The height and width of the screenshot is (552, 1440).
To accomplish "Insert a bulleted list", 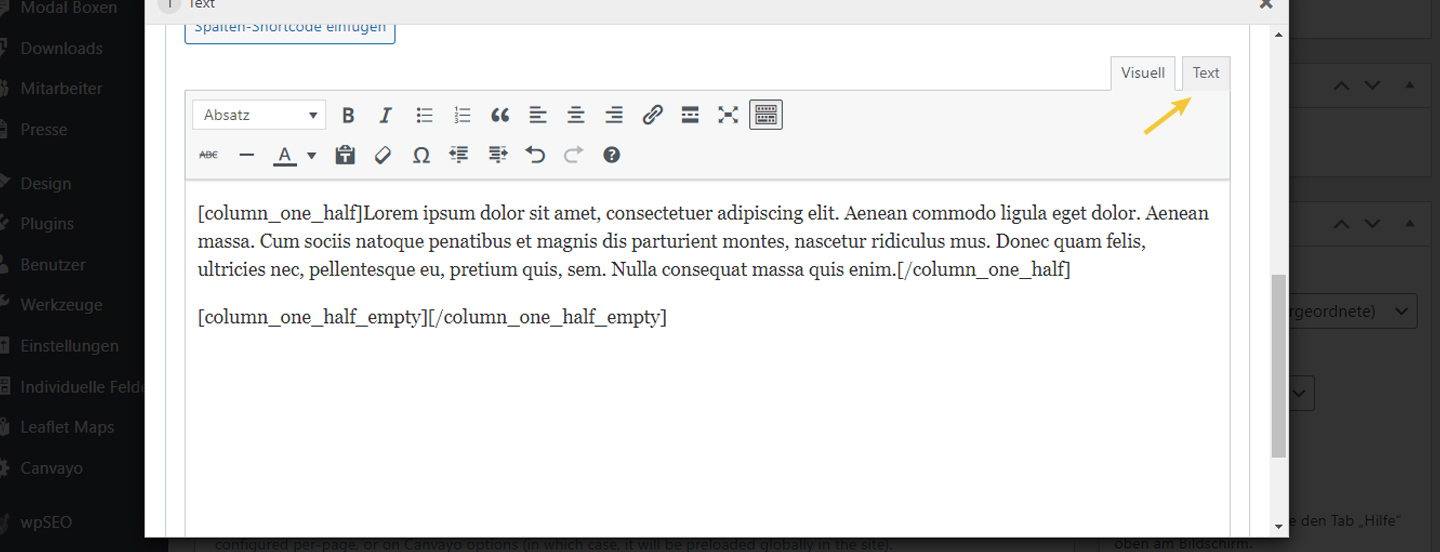I will pyautogui.click(x=424, y=115).
